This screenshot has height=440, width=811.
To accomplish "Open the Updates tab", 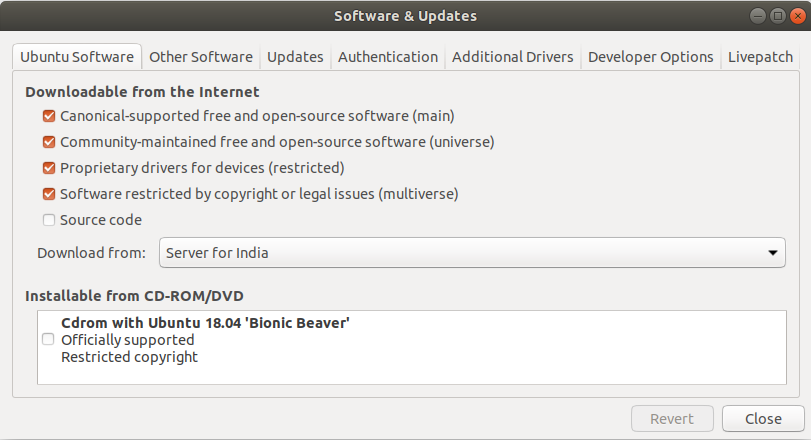I will coord(295,57).
